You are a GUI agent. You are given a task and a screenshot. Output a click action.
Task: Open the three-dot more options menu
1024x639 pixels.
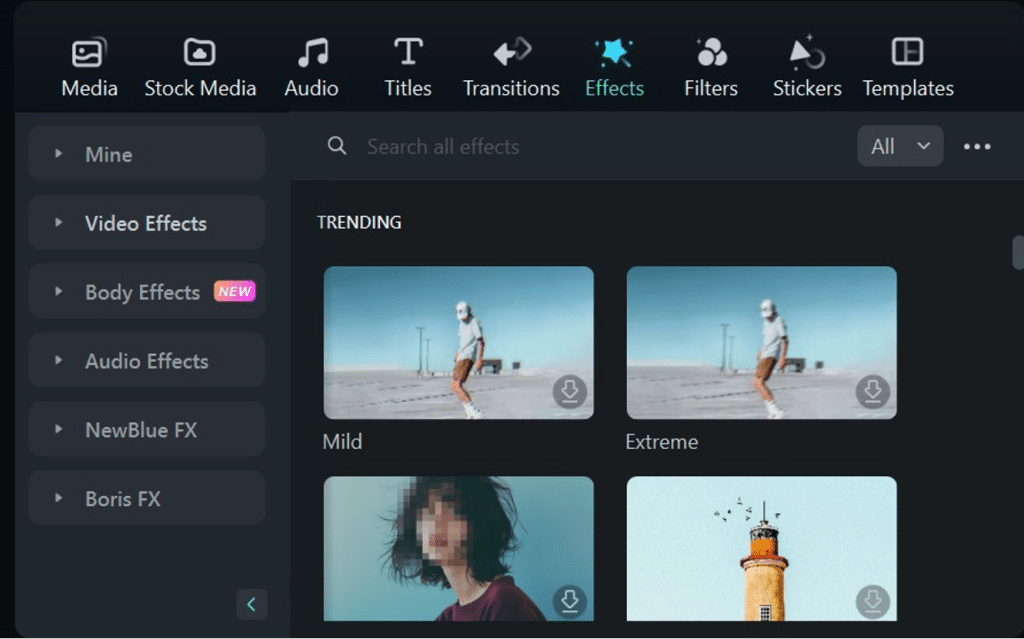click(976, 146)
